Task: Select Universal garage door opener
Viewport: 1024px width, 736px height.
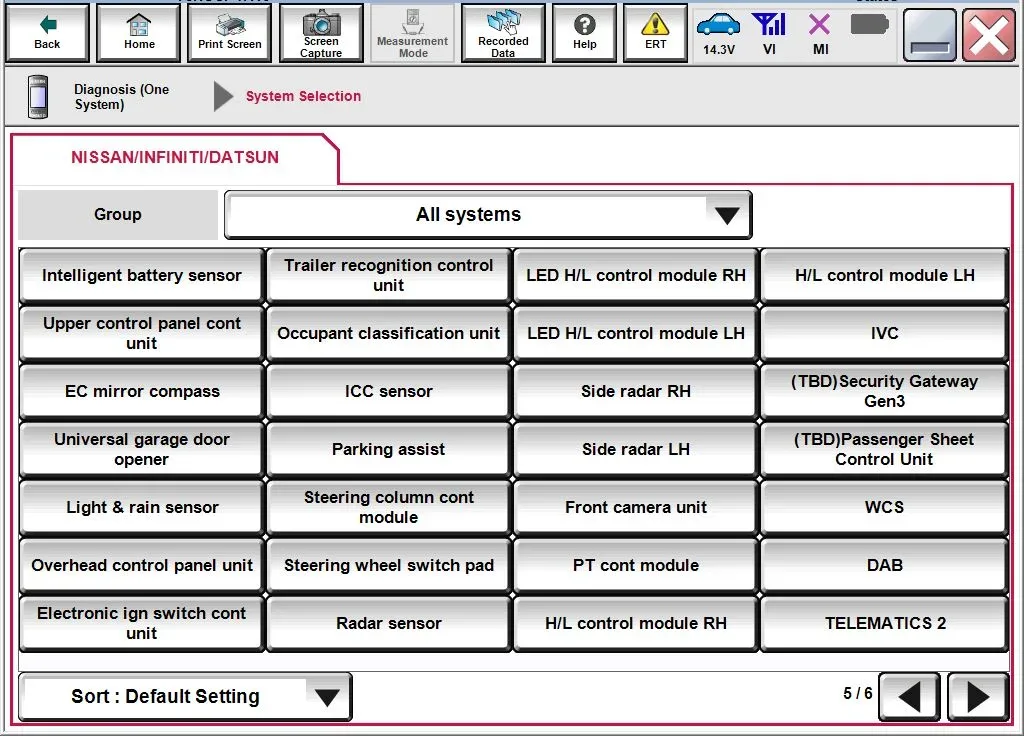Action: [142, 449]
